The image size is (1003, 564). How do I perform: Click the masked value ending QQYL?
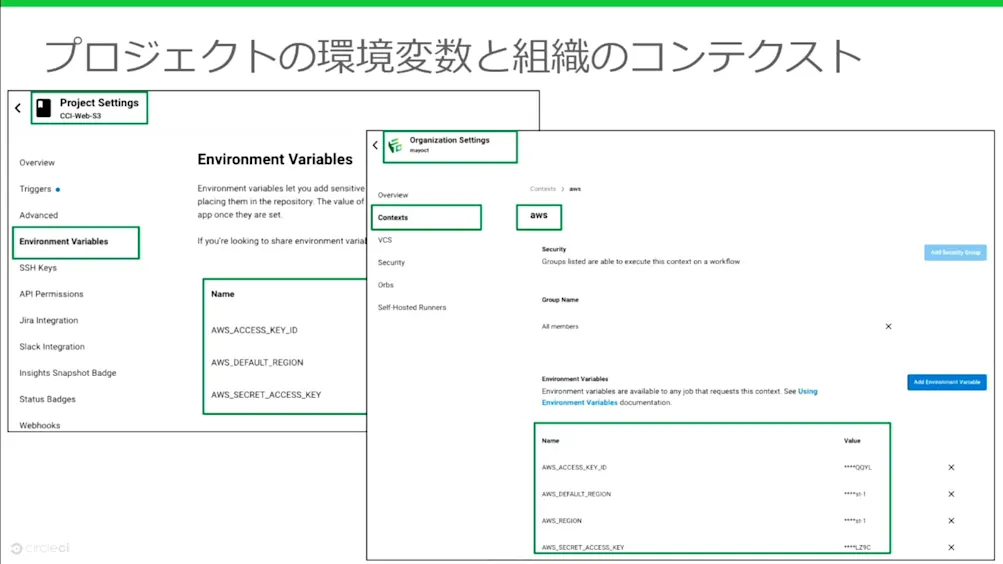pos(857,467)
